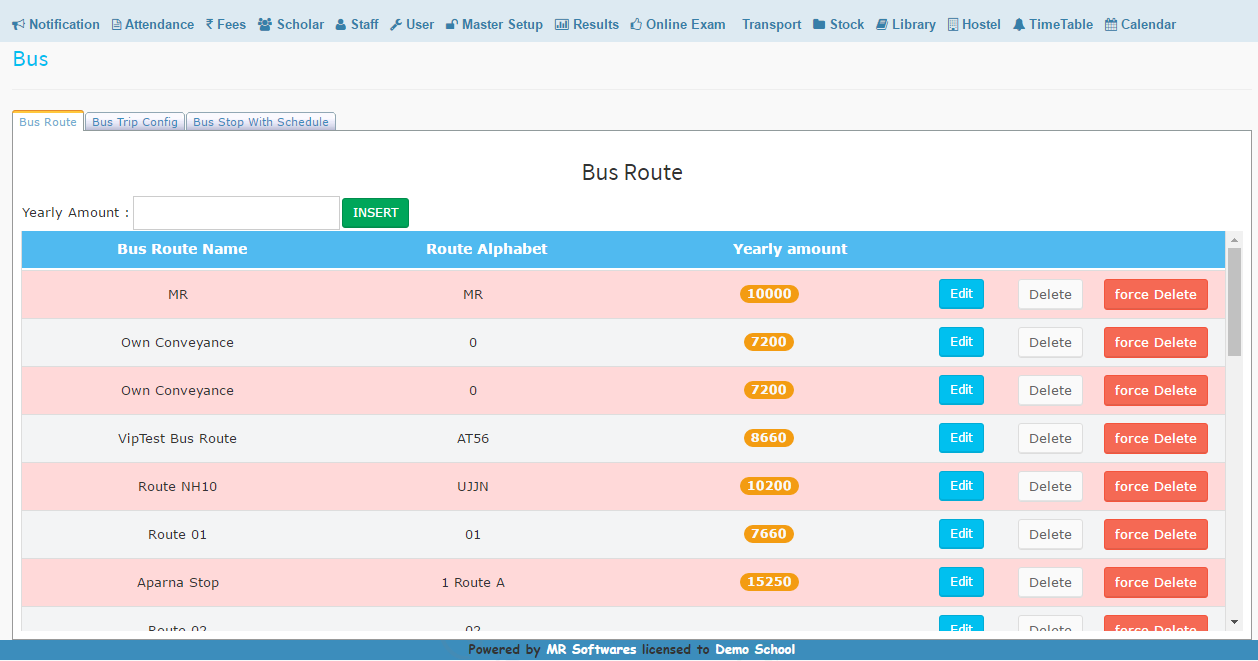Force Delete the Aparna Stop route
1258x661 pixels.
point(1155,582)
